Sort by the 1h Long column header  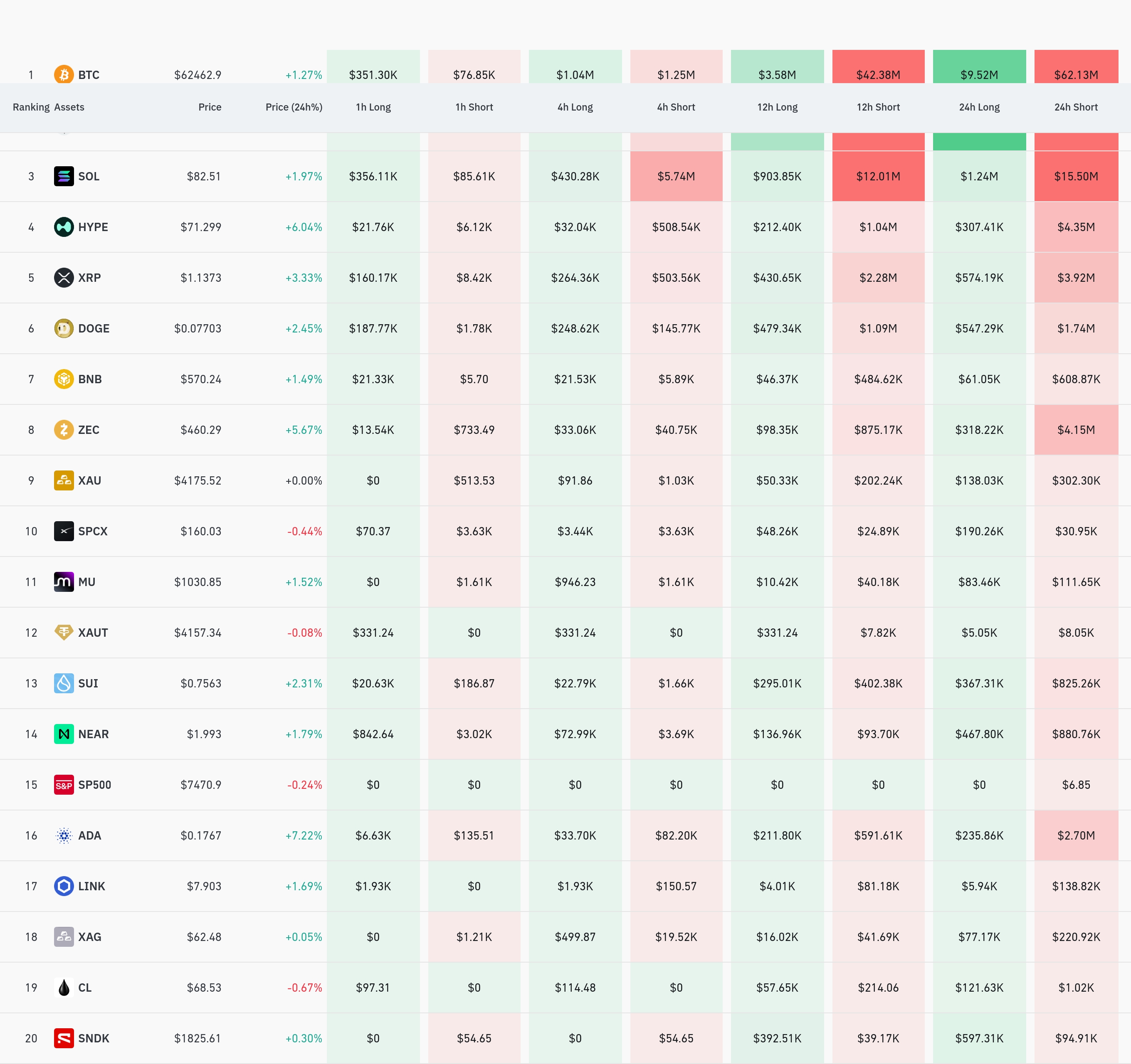[x=373, y=107]
